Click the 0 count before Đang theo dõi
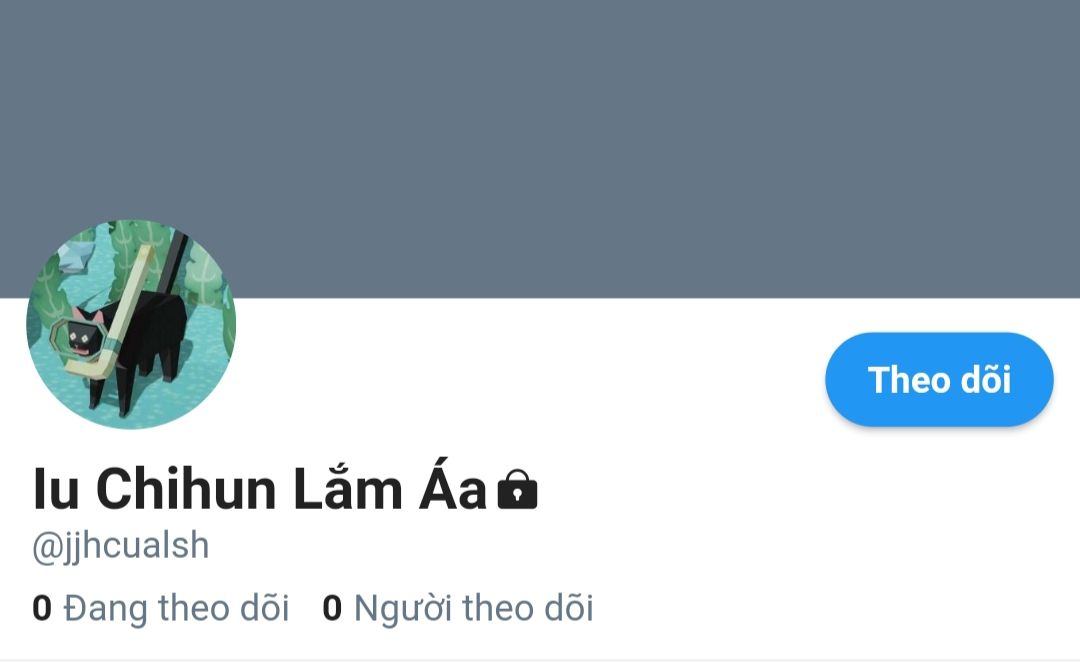Viewport: 1080px width, 664px height. coord(42,608)
